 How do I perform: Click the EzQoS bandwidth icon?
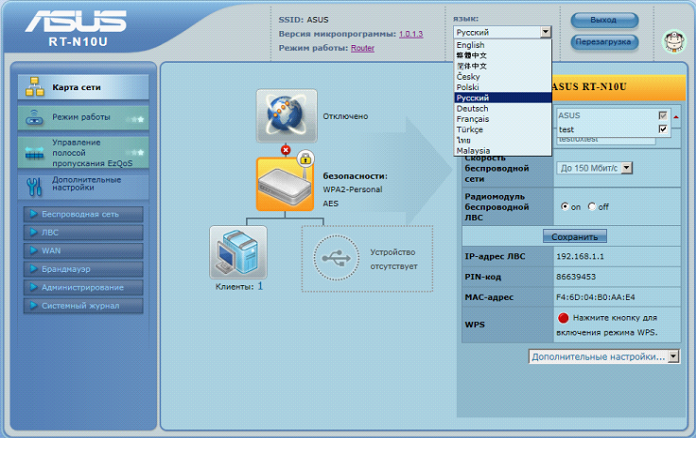[34, 153]
